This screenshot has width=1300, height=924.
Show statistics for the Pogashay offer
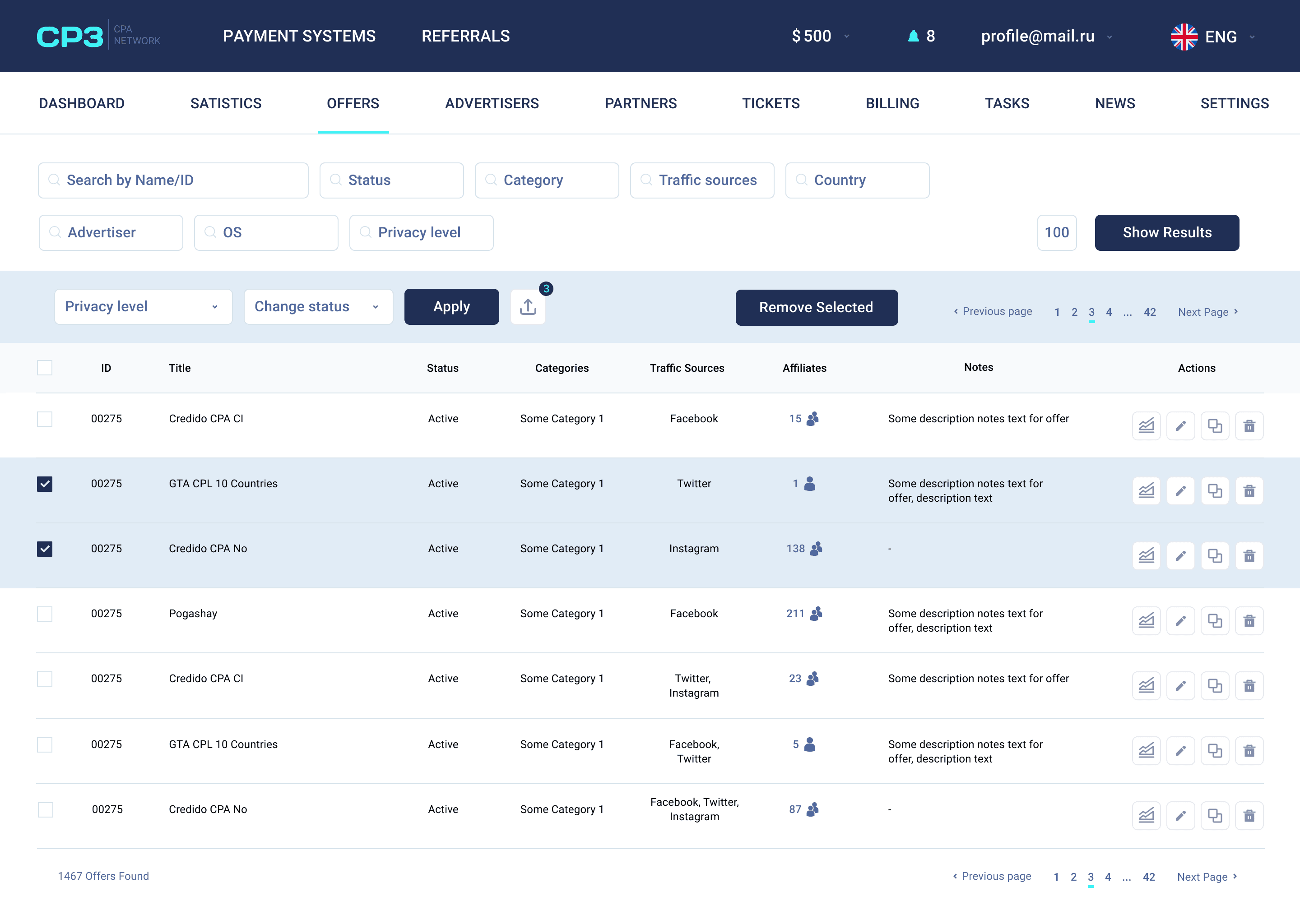coord(1146,620)
